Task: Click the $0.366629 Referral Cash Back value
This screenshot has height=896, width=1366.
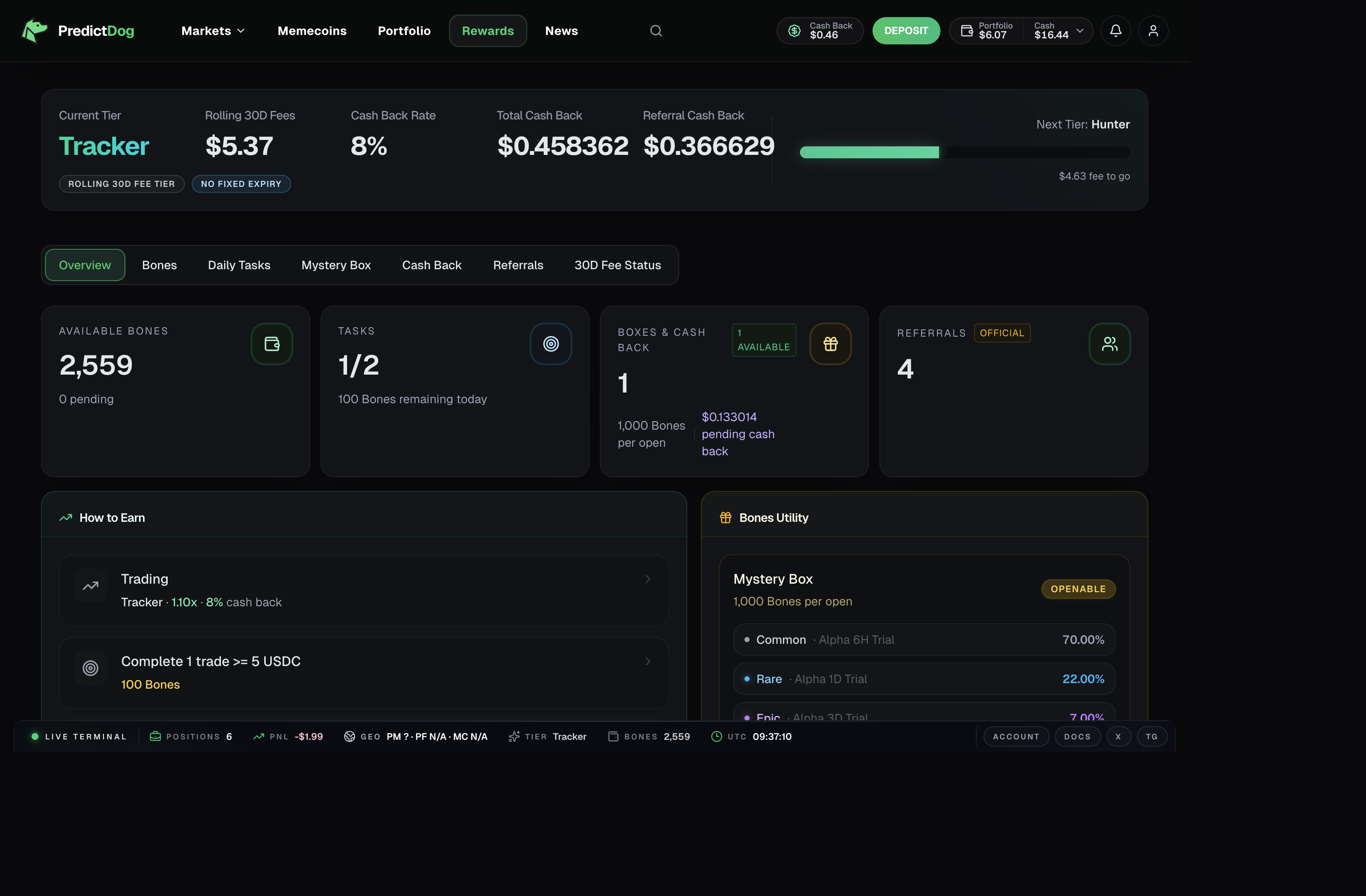Action: click(709, 145)
